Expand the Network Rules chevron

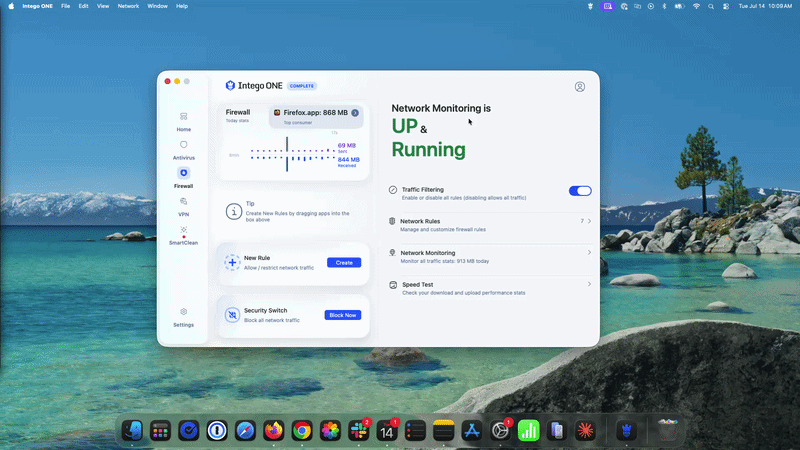click(x=589, y=221)
